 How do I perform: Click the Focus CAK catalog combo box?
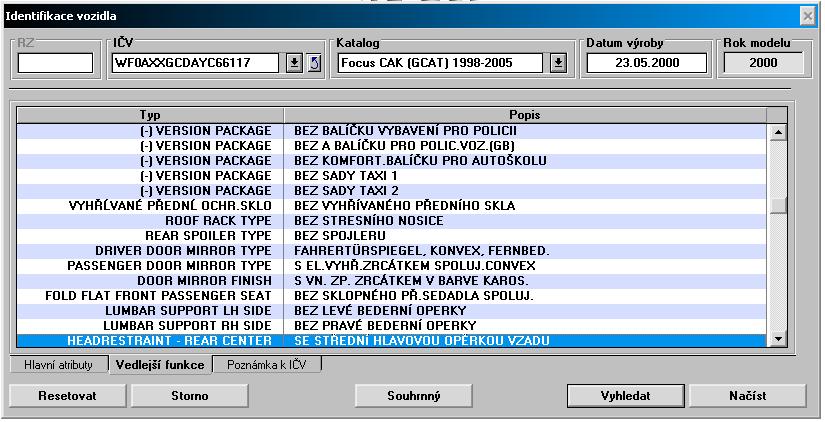tap(442, 64)
